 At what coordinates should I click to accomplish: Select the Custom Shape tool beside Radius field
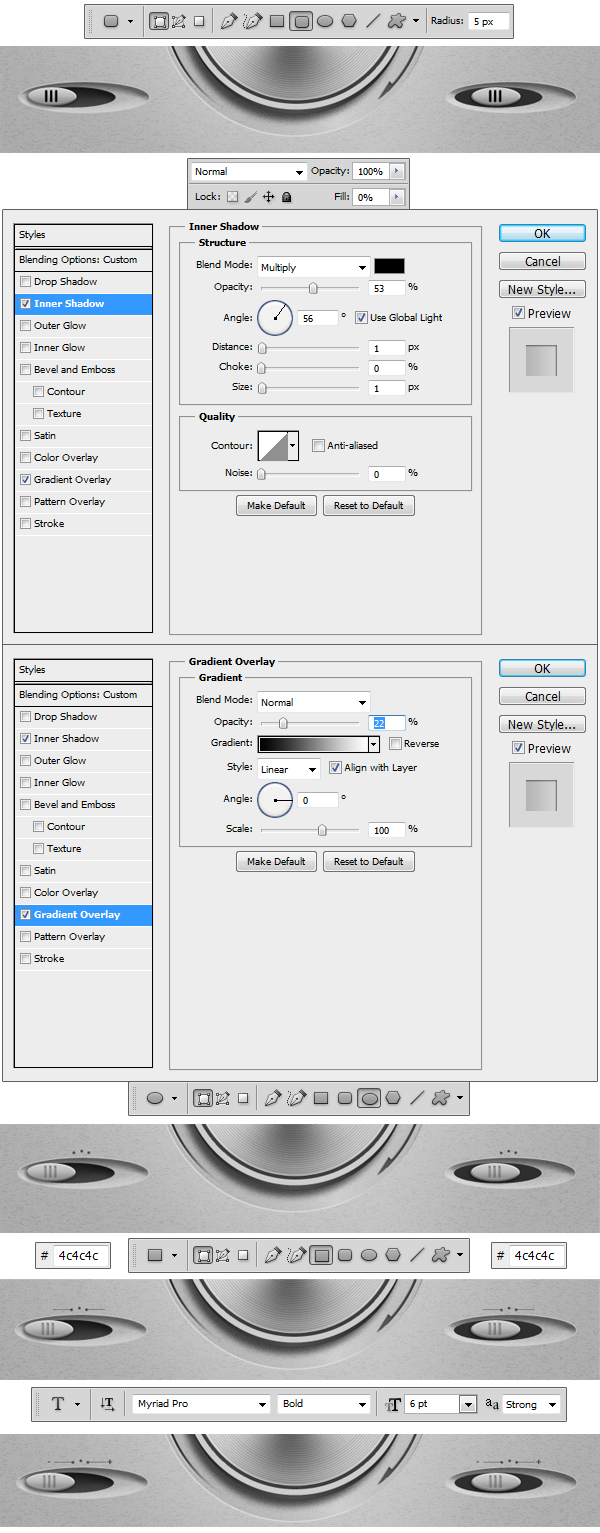[396, 20]
